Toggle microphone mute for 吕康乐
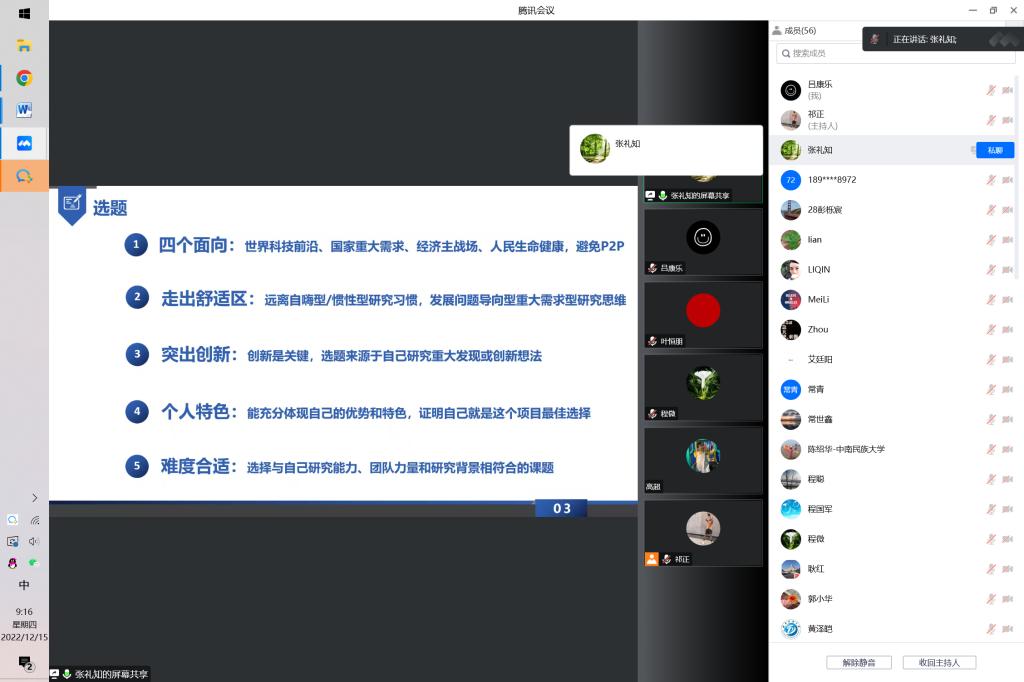The image size is (1024, 682). [991, 90]
